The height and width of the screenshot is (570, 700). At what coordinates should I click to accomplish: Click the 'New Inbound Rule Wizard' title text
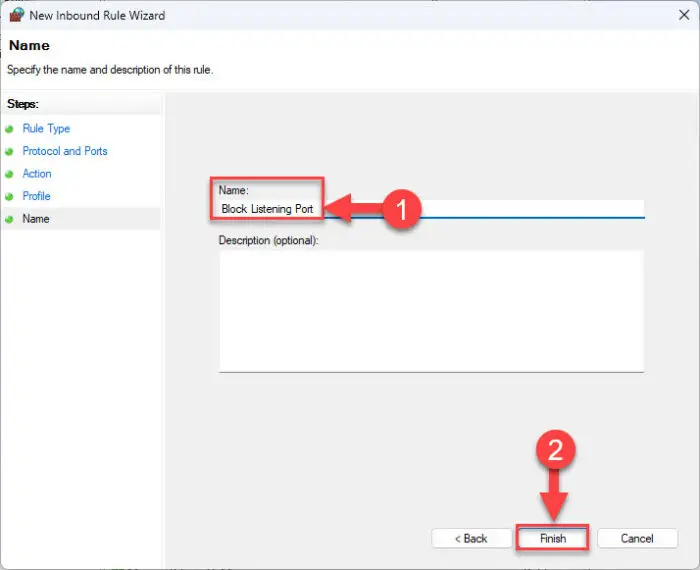tap(97, 16)
